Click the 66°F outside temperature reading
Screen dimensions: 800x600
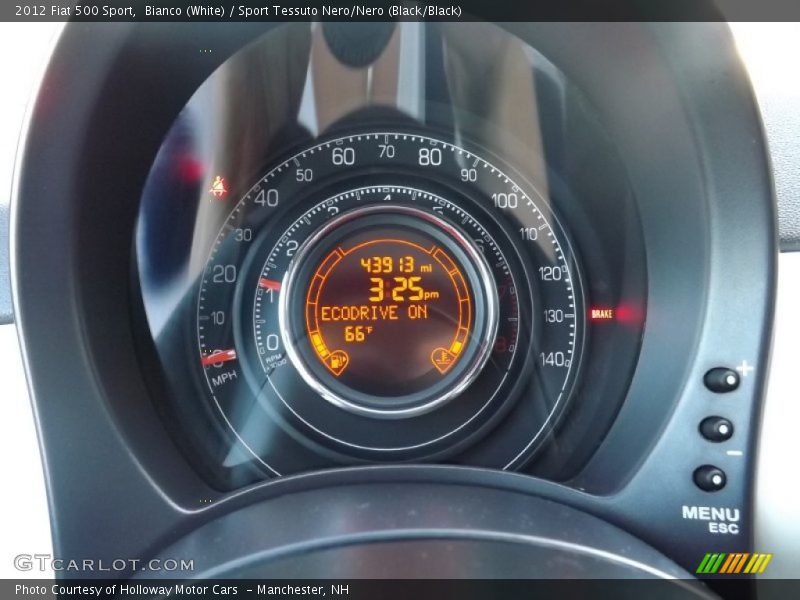click(x=358, y=334)
